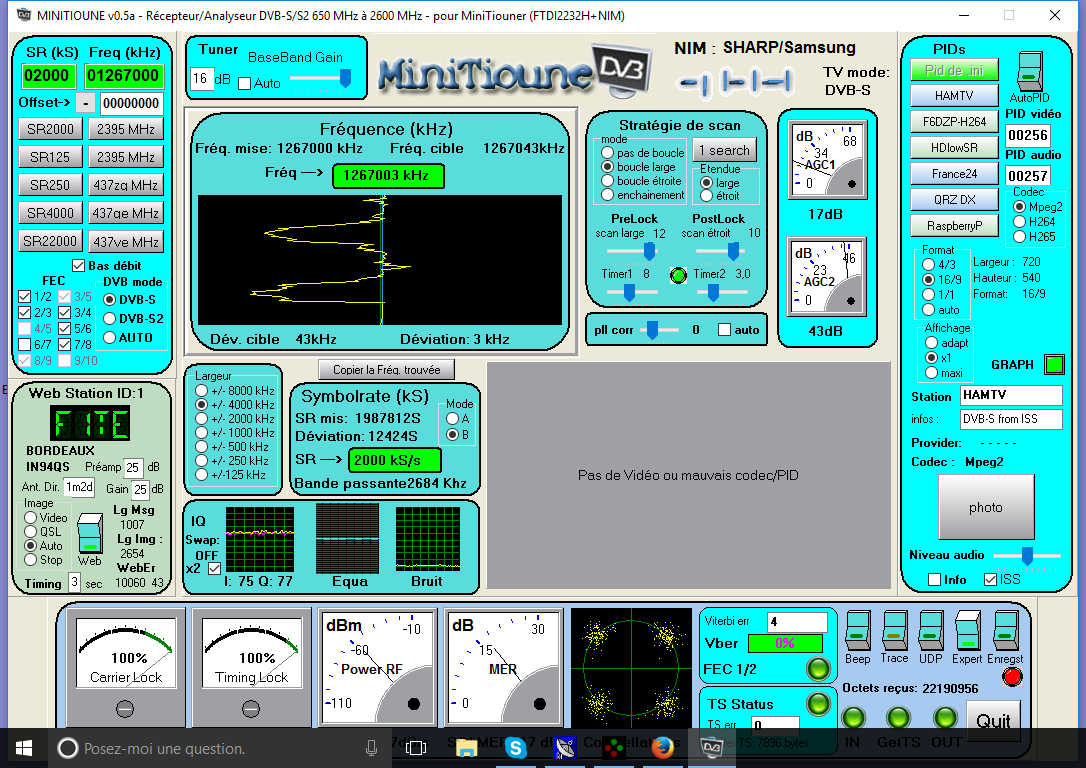
Task: Enable pll corr auto checkbox
Action: (x=724, y=330)
